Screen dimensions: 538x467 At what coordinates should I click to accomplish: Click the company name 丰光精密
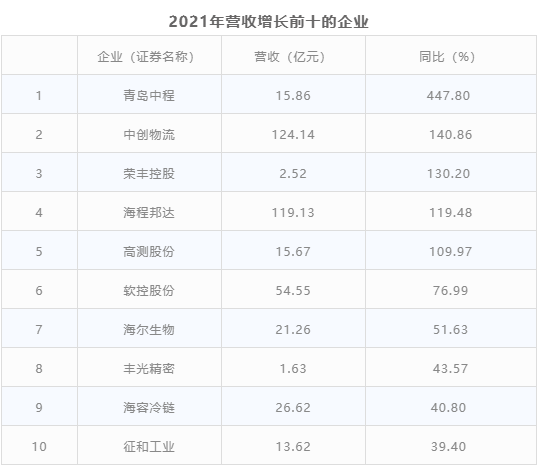(149, 369)
